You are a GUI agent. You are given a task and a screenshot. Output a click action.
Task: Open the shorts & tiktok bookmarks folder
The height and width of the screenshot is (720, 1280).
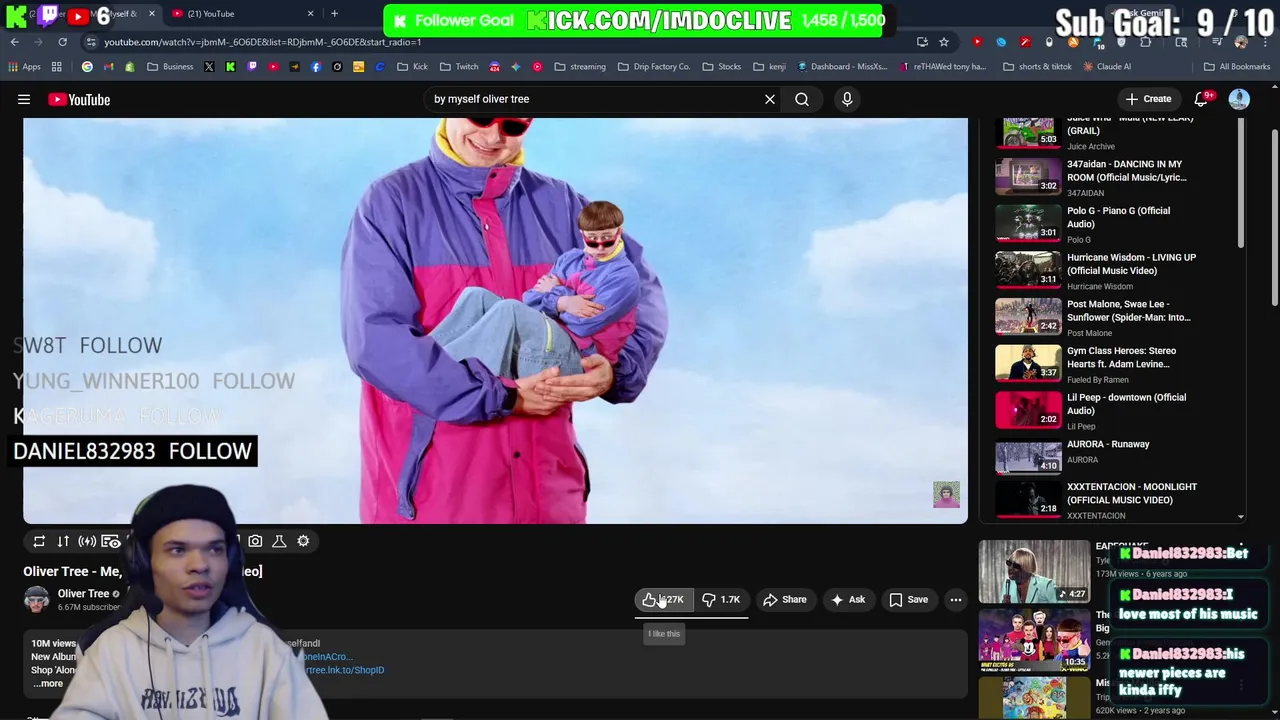point(1037,67)
